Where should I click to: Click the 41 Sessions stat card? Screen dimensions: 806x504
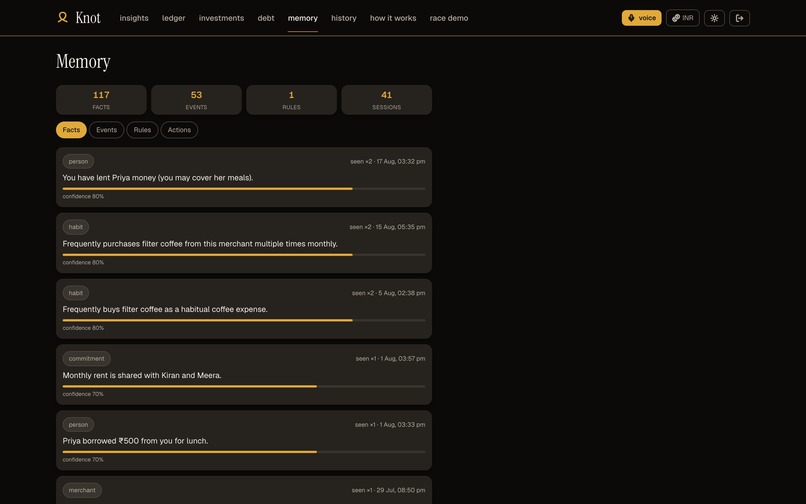[387, 100]
